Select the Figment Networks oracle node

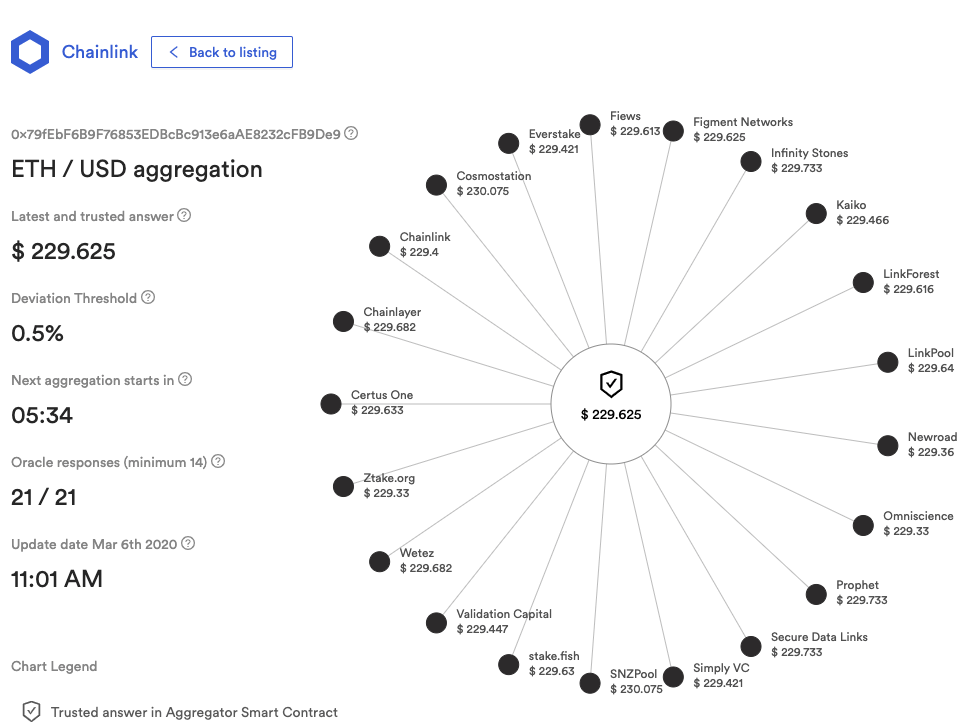[673, 131]
